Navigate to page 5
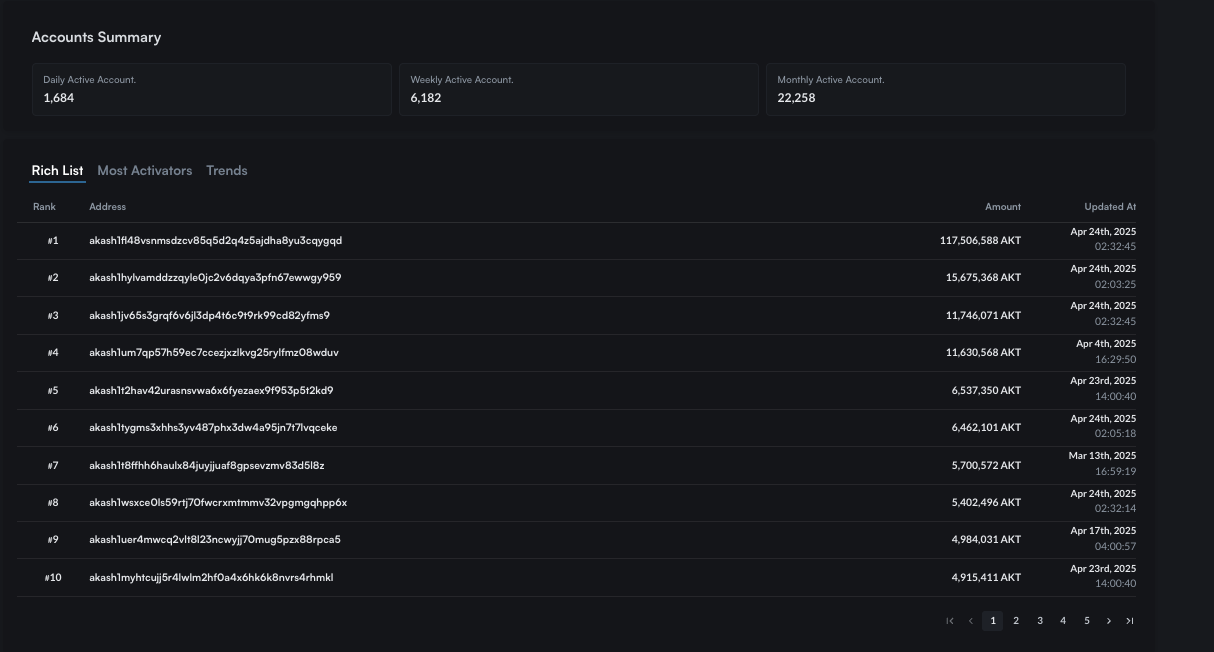This screenshot has height=652, width=1214. pyautogui.click(x=1087, y=621)
